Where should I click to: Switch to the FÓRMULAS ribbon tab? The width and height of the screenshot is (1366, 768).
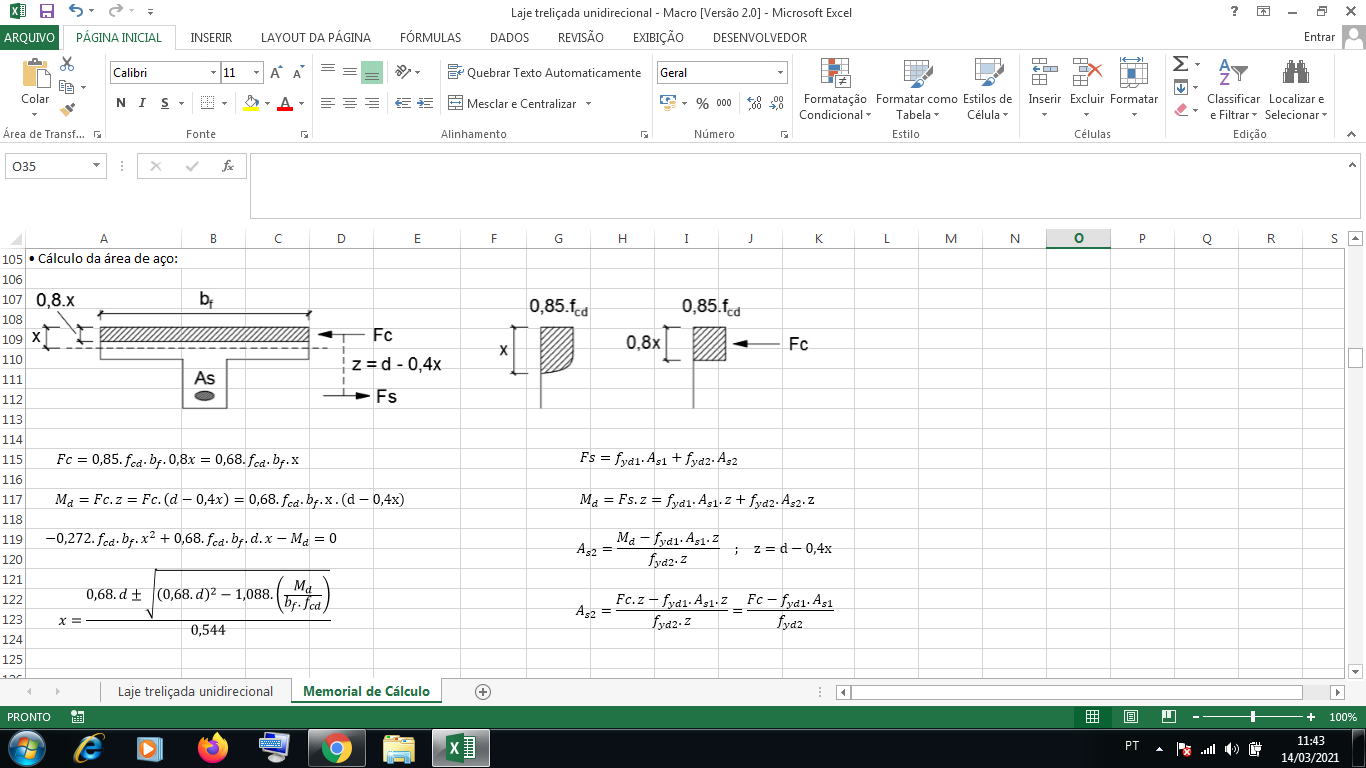click(430, 37)
